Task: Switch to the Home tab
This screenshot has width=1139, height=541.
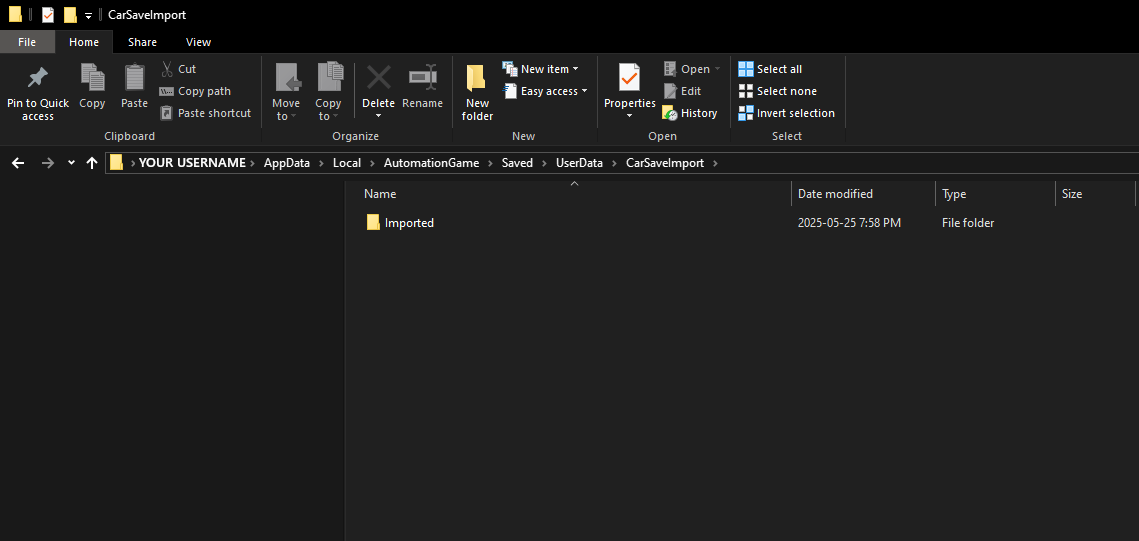Action: [x=84, y=42]
